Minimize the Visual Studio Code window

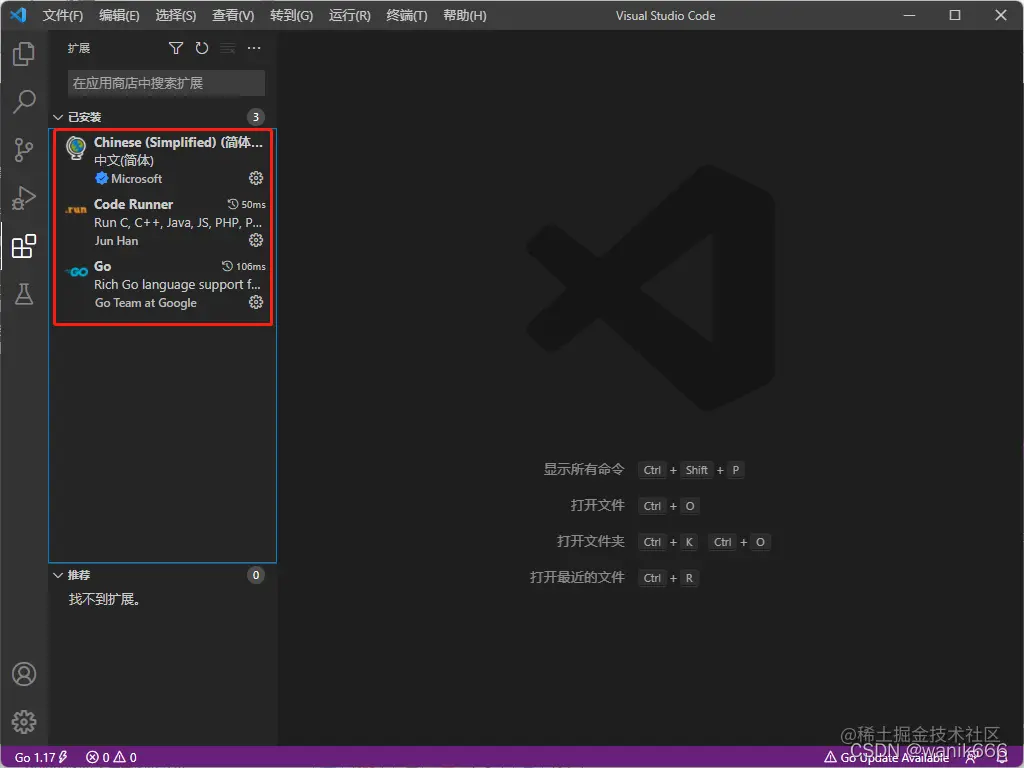pos(909,15)
